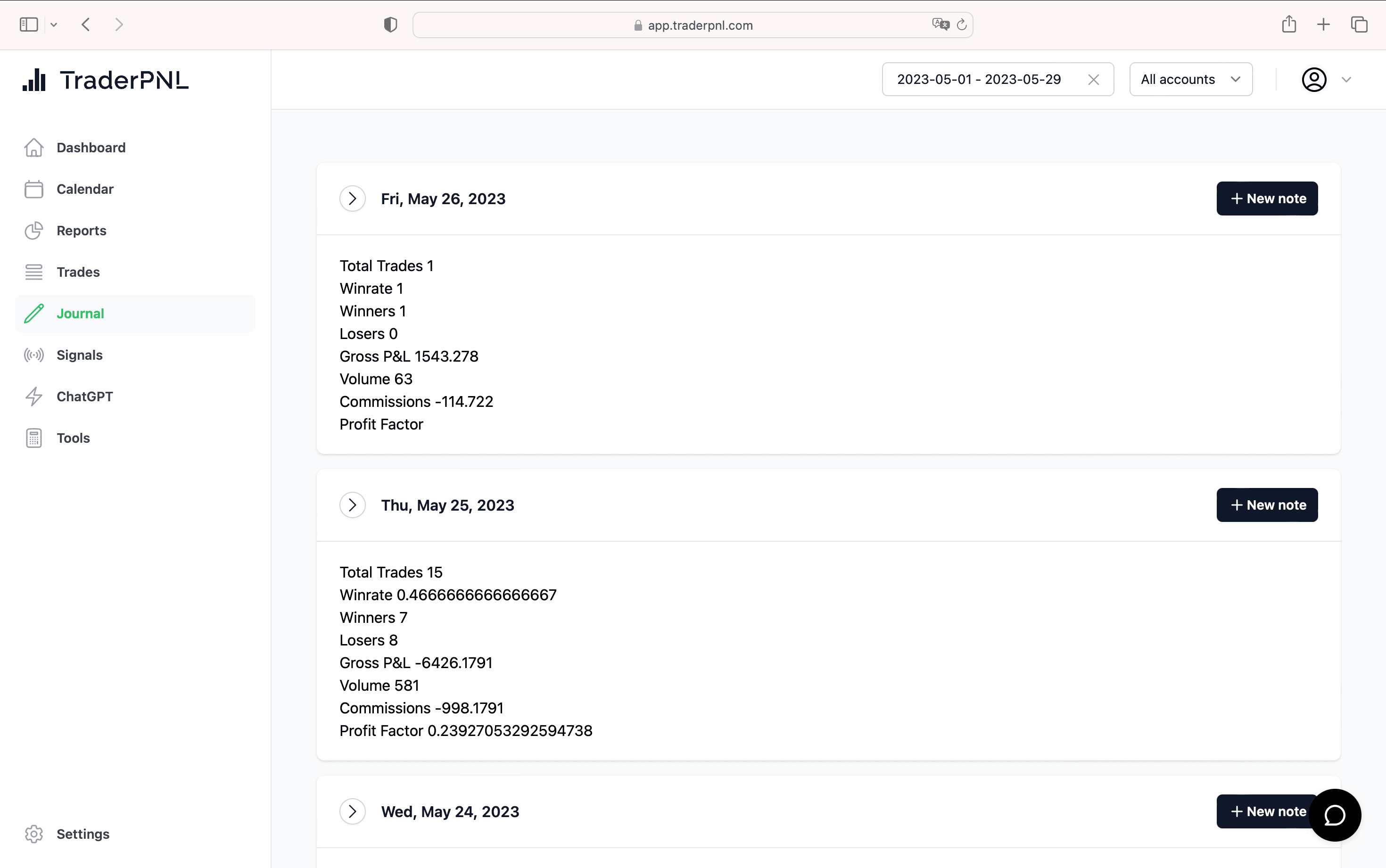Expand Fri, May 26, 2023 entry
The width and height of the screenshot is (1386, 868).
352,198
